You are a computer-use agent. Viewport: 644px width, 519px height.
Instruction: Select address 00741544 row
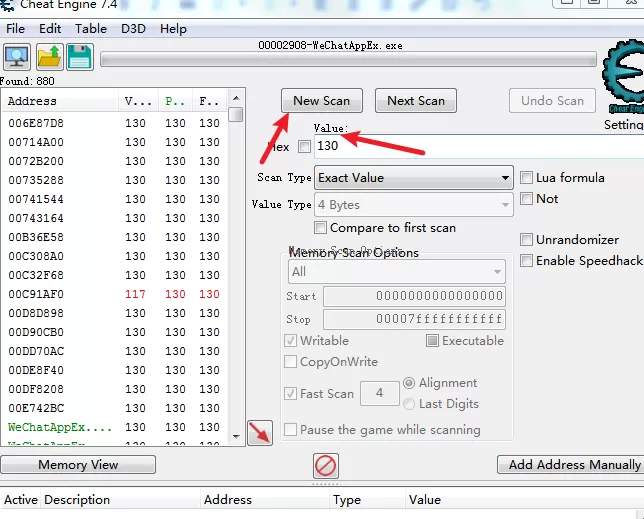[x=115, y=199]
